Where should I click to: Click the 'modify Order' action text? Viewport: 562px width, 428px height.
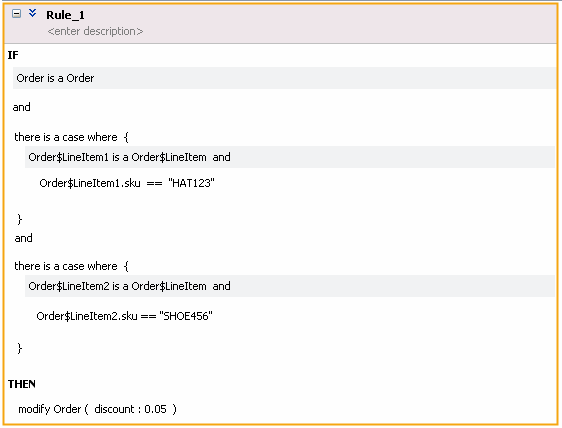click(x=50, y=409)
